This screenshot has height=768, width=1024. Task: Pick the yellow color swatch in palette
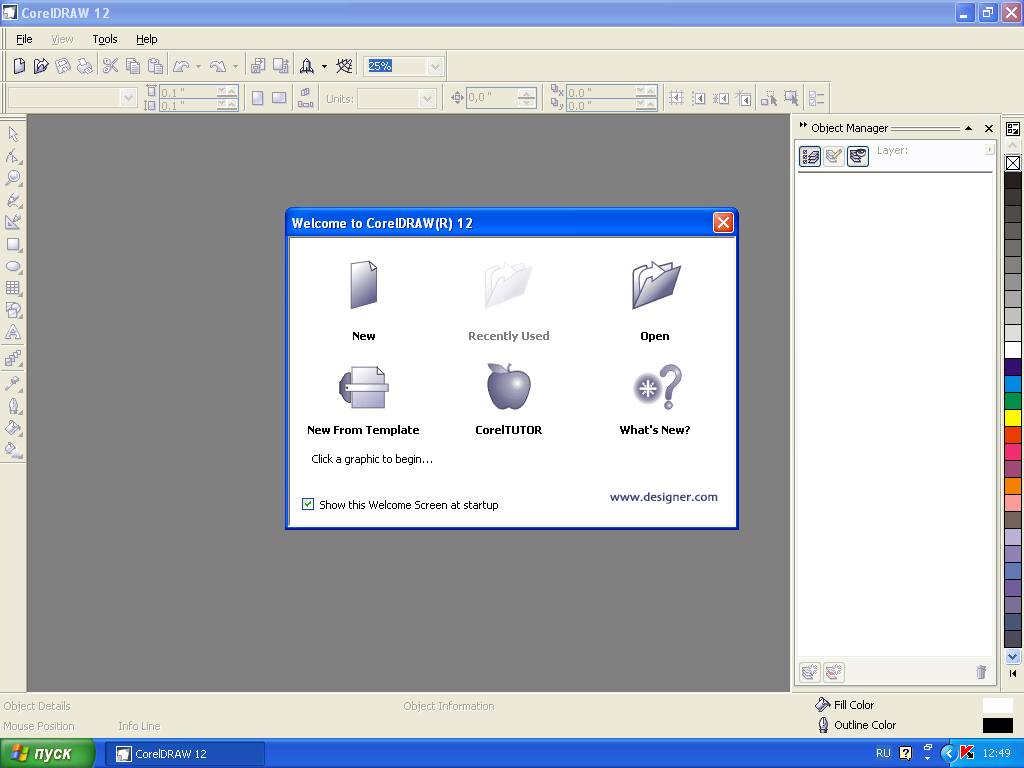tap(1012, 417)
